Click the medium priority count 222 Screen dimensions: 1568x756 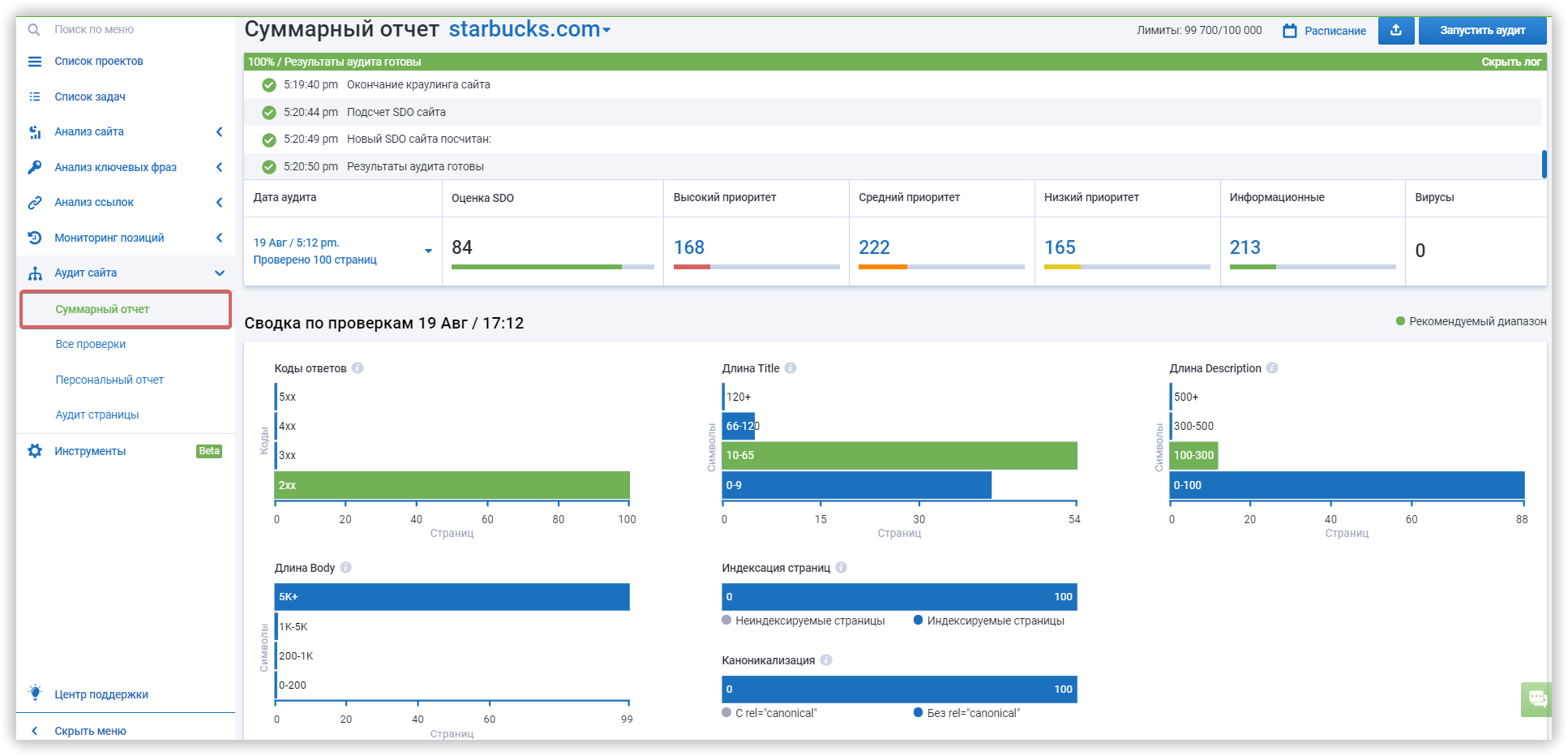(x=874, y=247)
